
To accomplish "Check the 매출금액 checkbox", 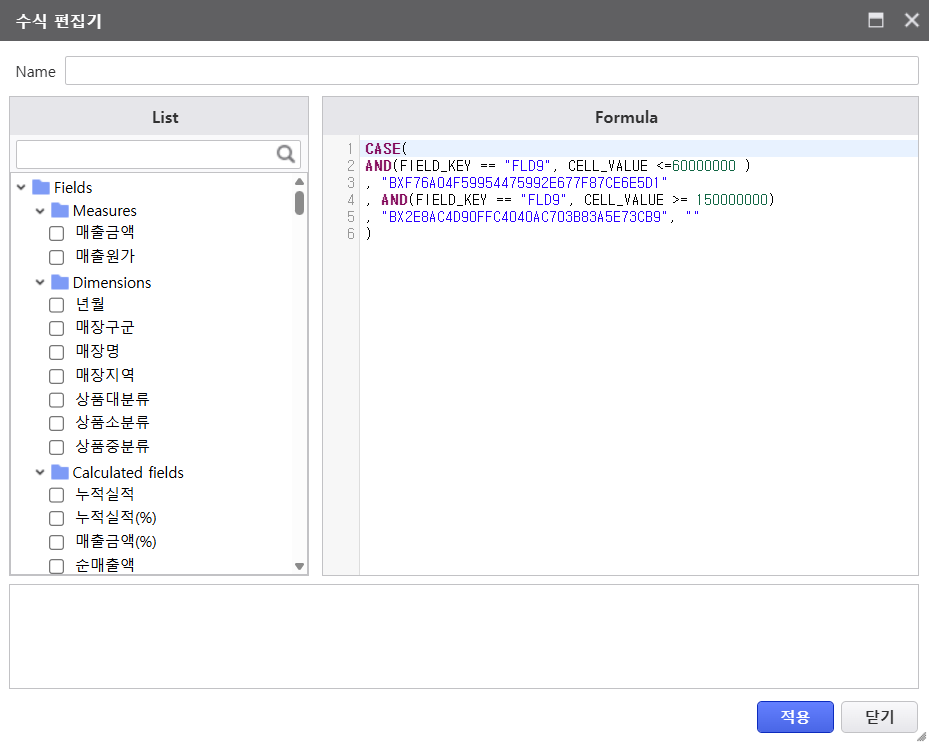I will [57, 233].
